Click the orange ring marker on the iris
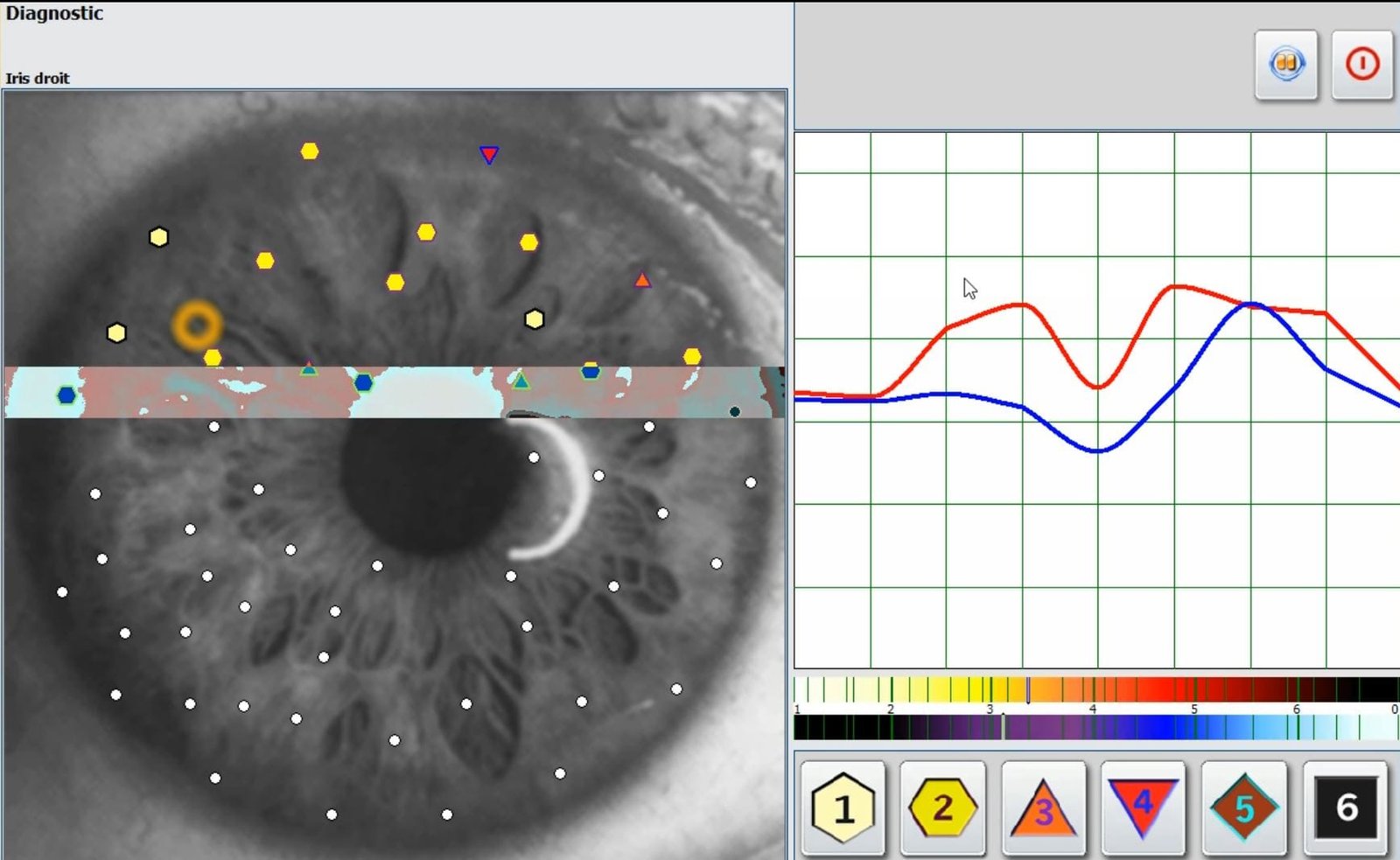 197,325
